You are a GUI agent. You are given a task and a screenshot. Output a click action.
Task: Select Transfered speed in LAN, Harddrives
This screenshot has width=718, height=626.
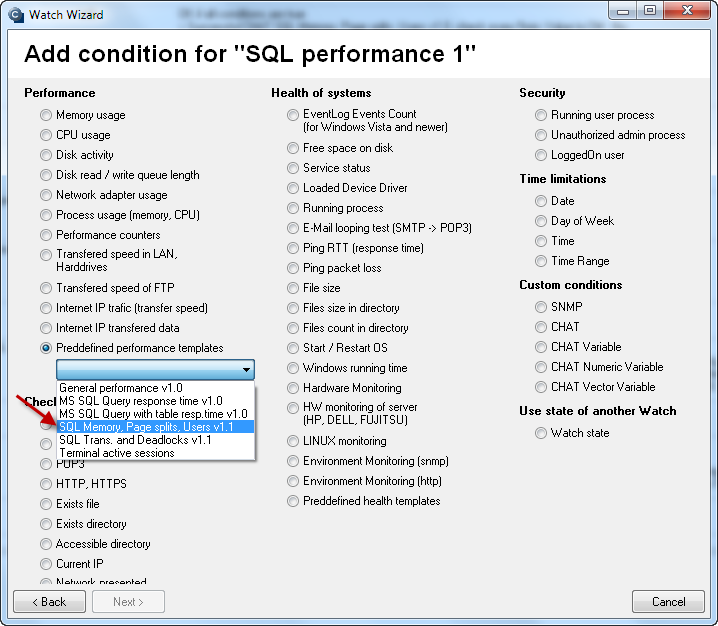pos(46,255)
